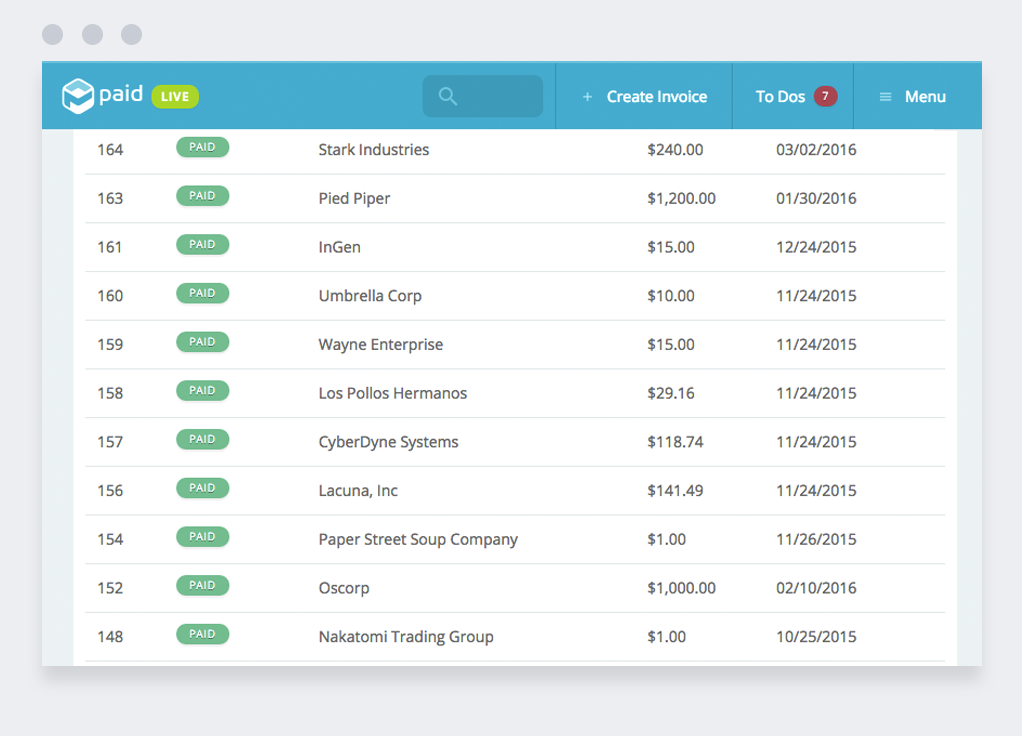Image resolution: width=1022 pixels, height=736 pixels.
Task: Select CyberDyne Systems customer name
Action: (x=388, y=442)
